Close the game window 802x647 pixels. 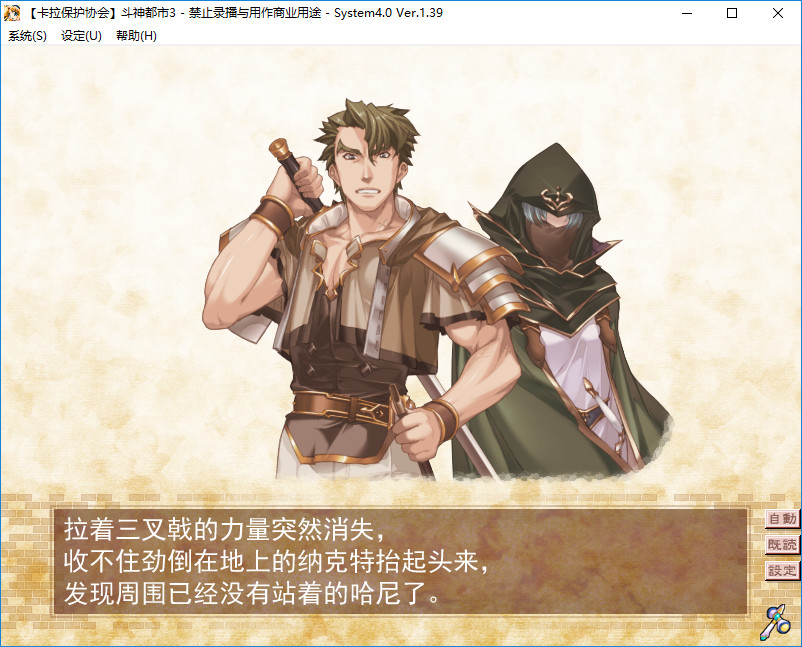click(x=778, y=13)
